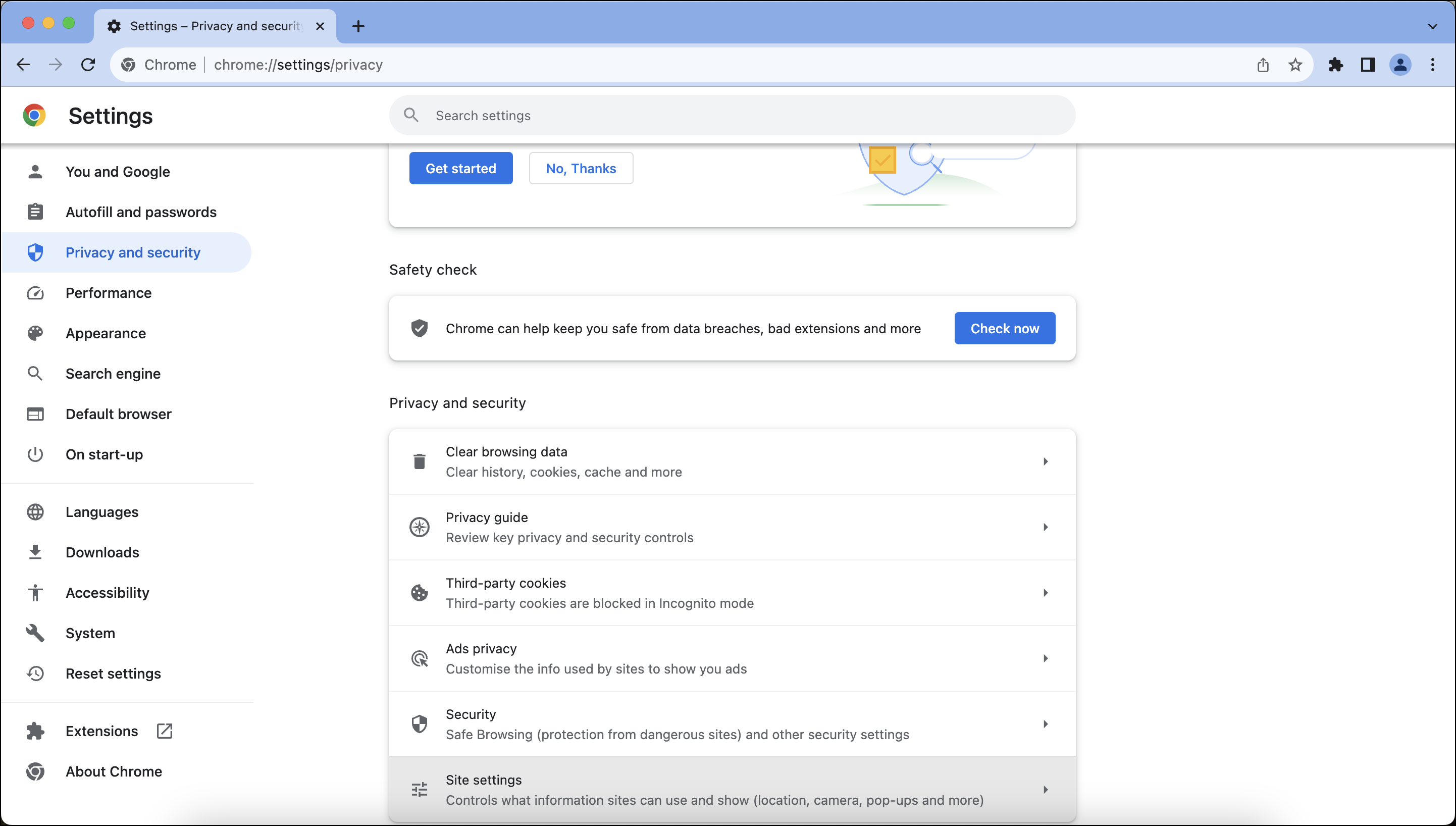Click the magnifier icon in Search settings
Viewport: 1456px width, 826px height.
(x=411, y=115)
